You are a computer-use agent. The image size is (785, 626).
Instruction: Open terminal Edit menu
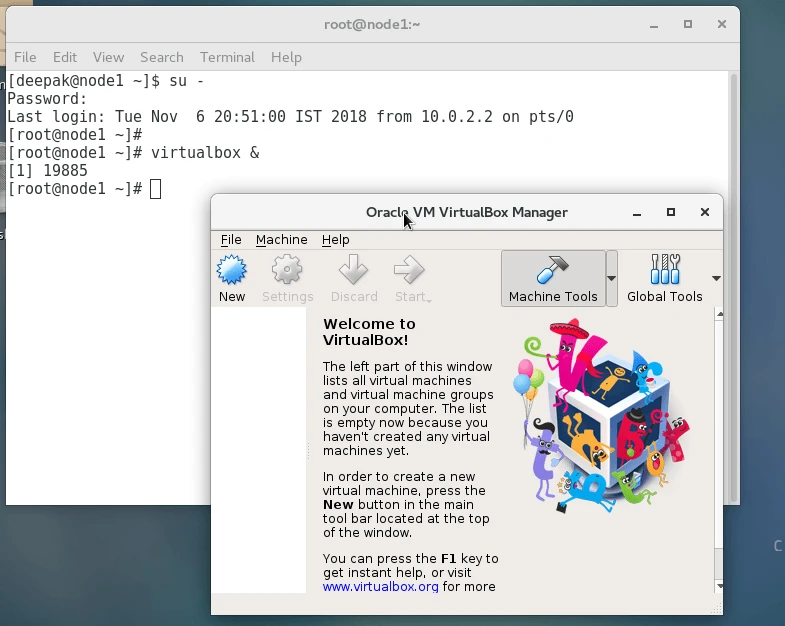(x=65, y=58)
